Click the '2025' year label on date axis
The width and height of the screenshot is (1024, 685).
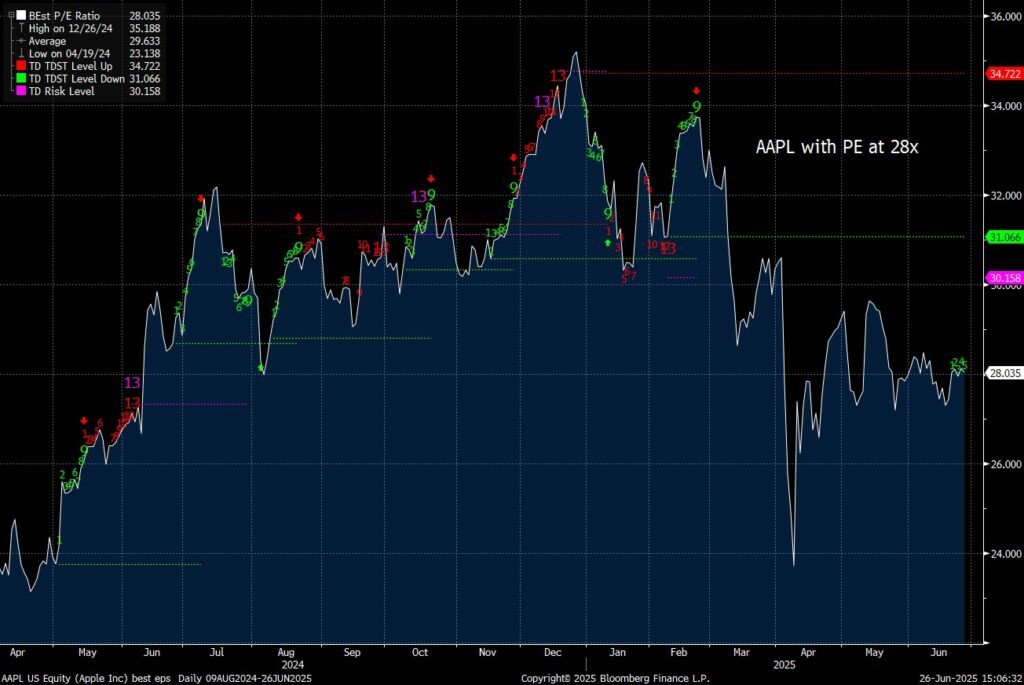point(784,665)
